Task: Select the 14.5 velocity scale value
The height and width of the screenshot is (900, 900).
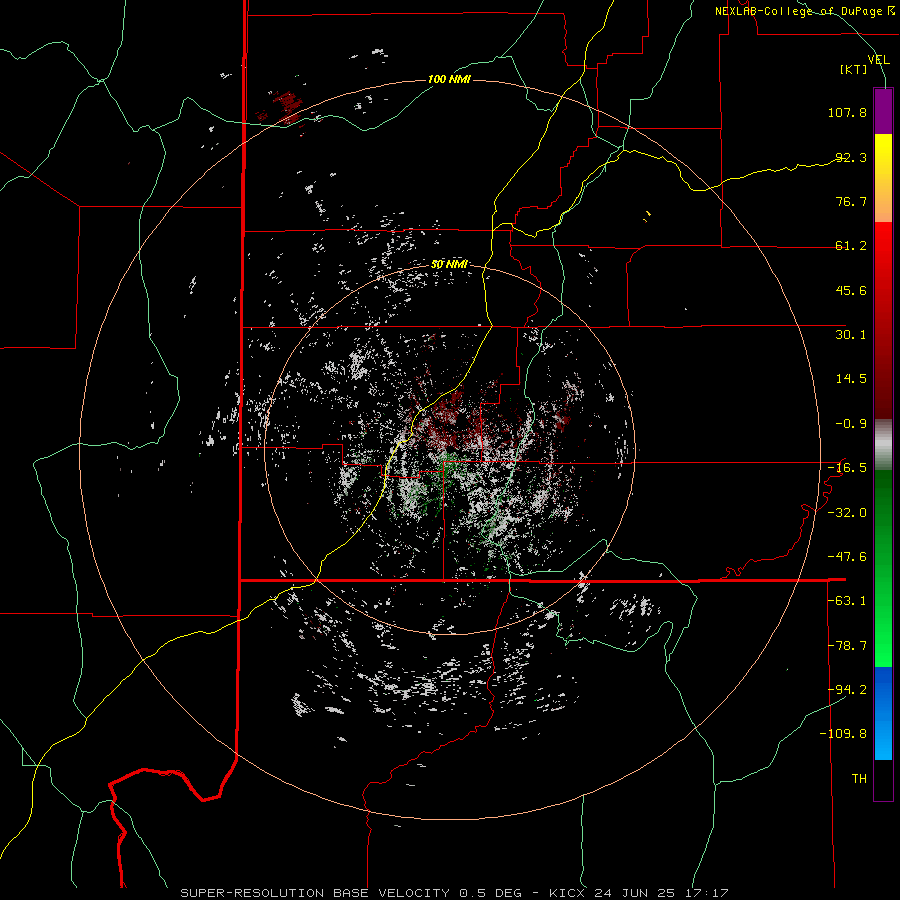Action: (851, 379)
